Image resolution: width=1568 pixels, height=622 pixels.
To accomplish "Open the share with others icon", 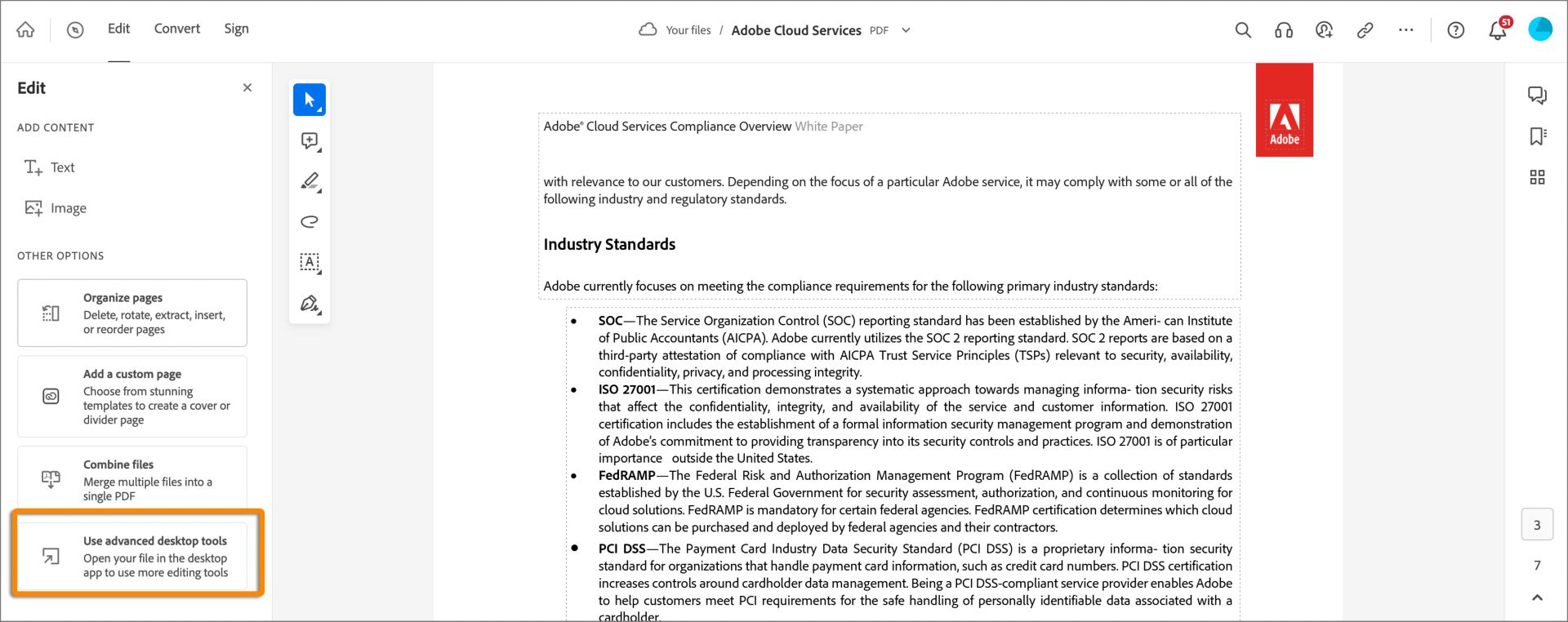I will coord(1324,30).
